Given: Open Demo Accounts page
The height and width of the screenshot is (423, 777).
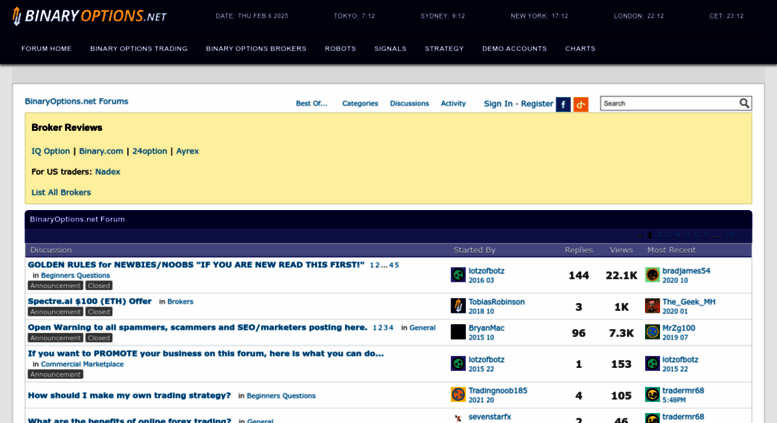Looking at the screenshot, I should [x=514, y=49].
